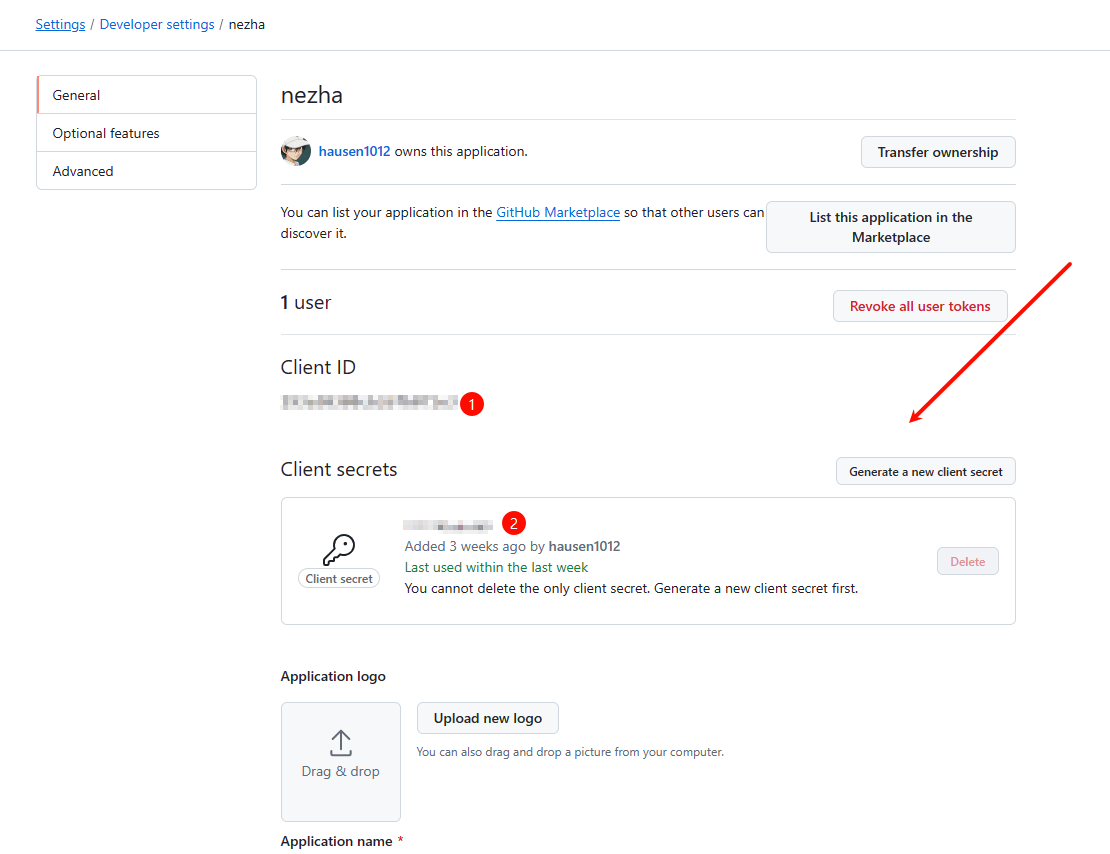
Task: Click the Delete client secret button
Action: [x=967, y=562]
